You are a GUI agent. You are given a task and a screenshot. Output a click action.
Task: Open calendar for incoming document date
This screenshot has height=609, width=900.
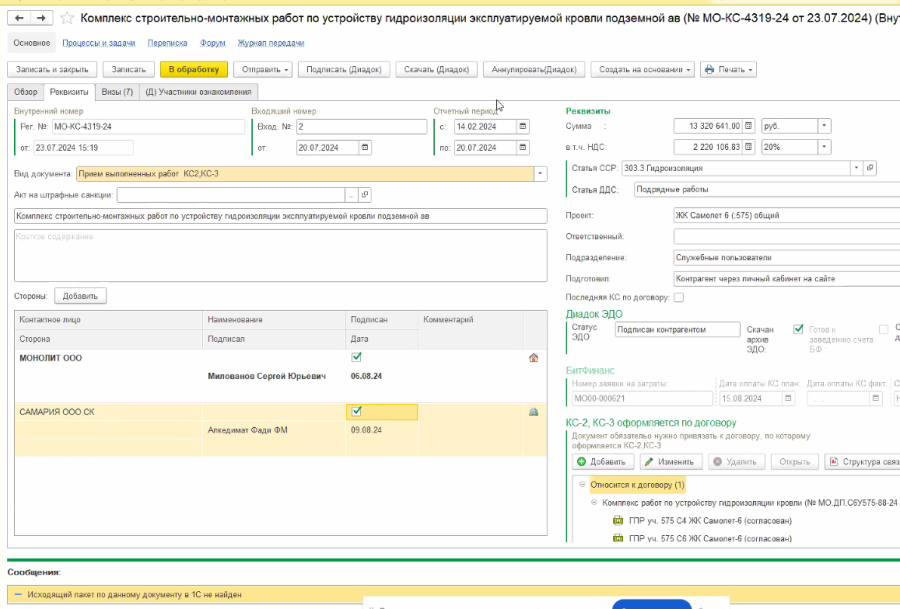pyautogui.click(x=365, y=147)
